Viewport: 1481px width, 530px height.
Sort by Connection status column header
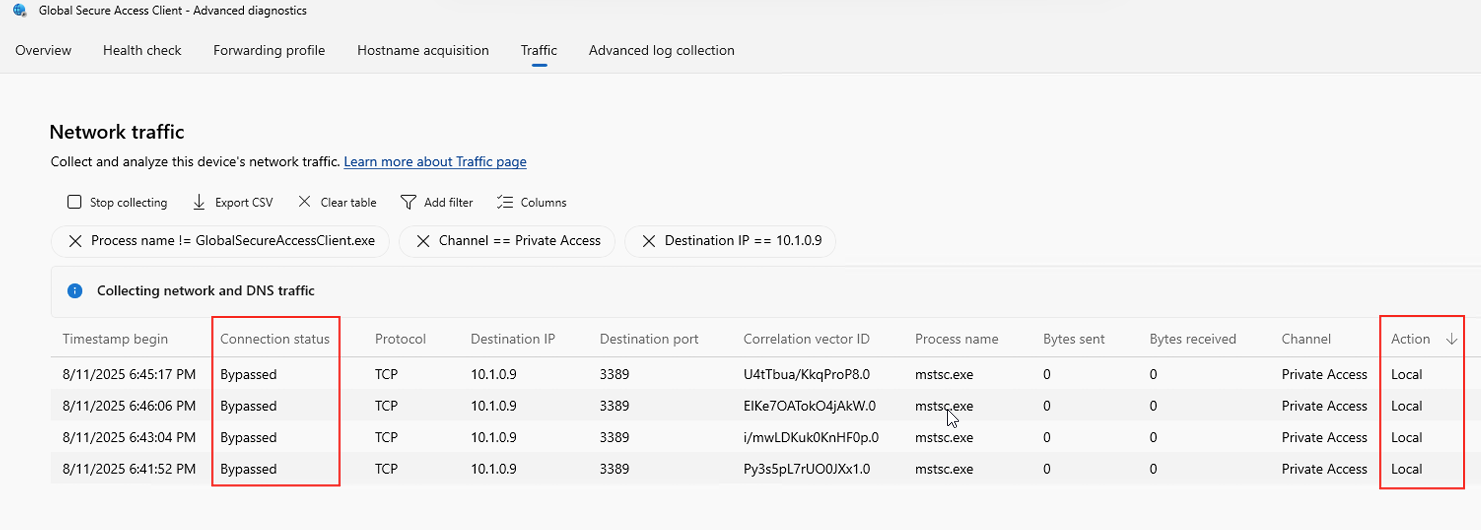click(275, 339)
